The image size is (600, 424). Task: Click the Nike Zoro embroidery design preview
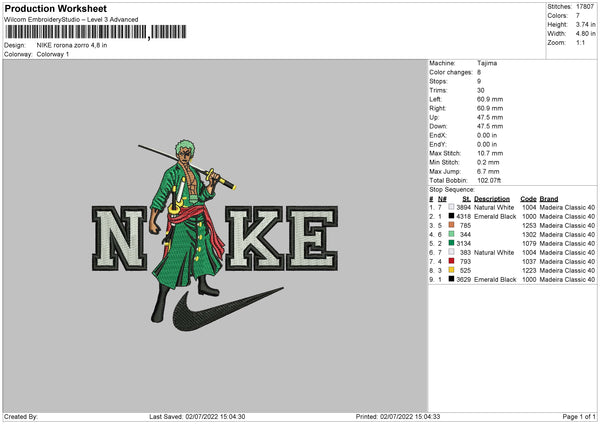(215, 235)
